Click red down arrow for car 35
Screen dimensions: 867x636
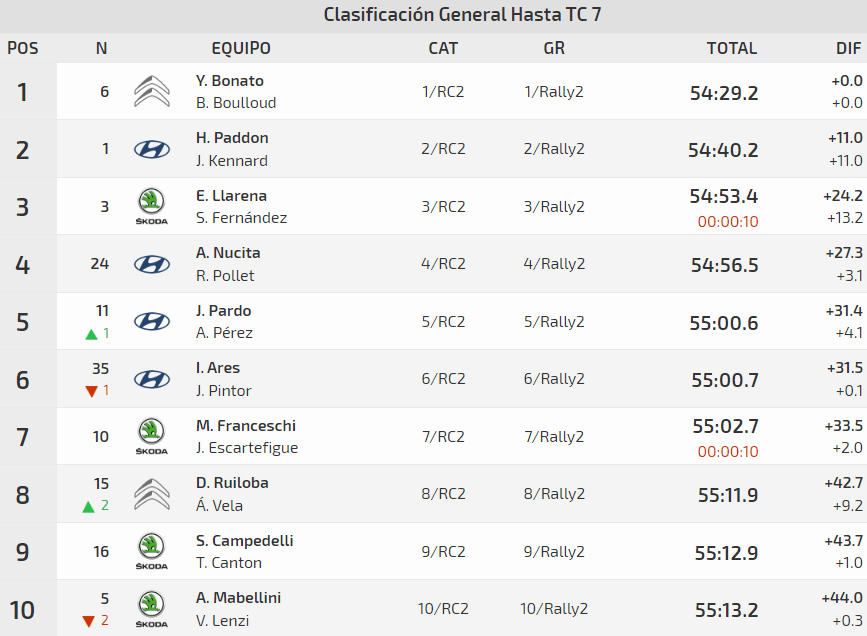tap(91, 391)
